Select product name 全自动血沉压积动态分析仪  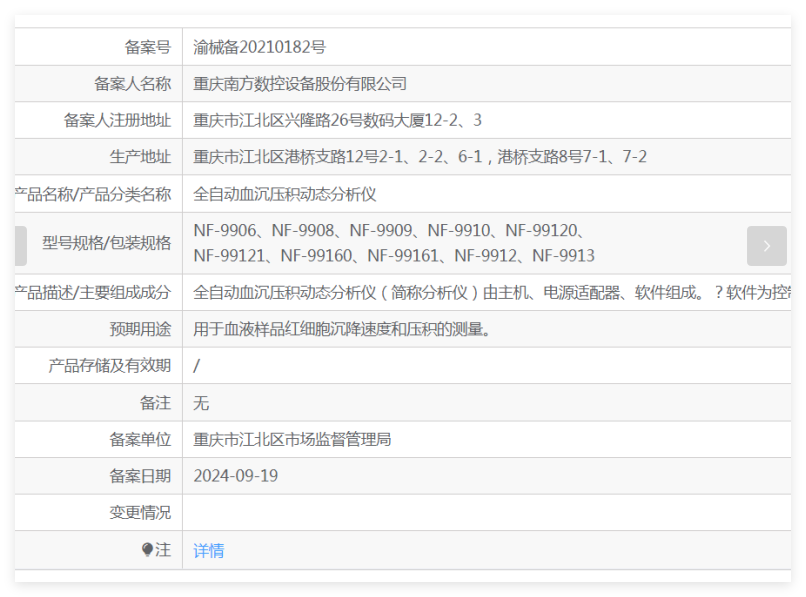coord(285,194)
